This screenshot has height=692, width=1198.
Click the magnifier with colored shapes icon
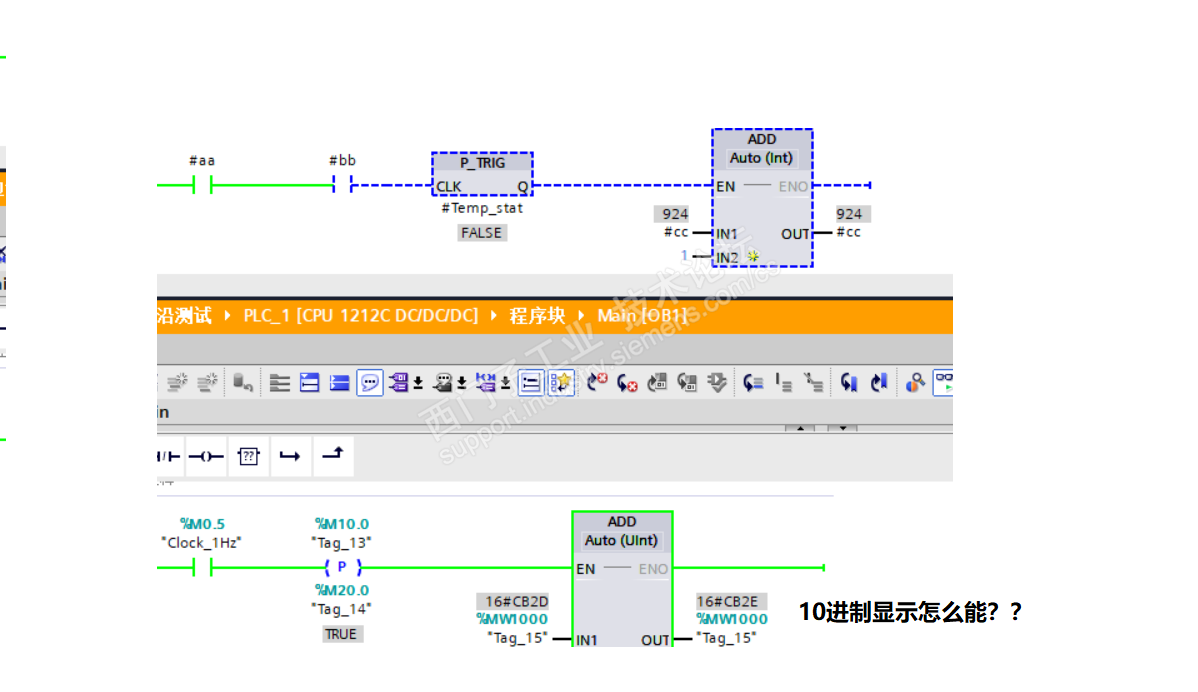pos(915,383)
